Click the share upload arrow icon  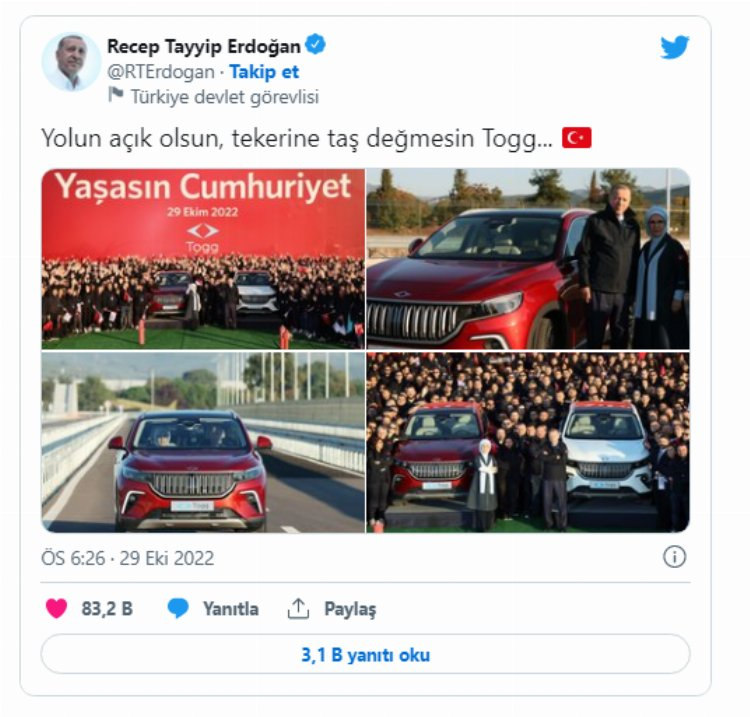point(298,608)
